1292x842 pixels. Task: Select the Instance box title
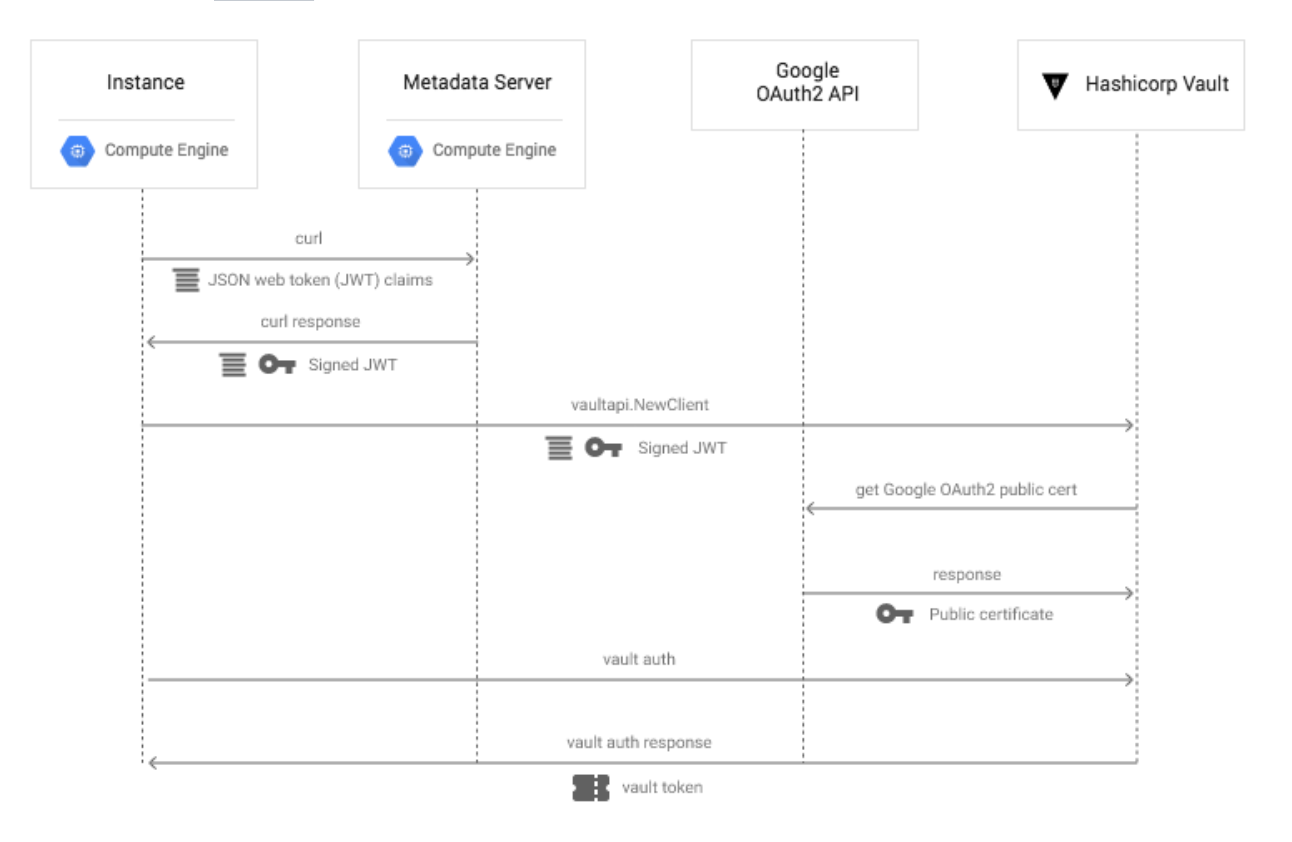click(x=145, y=82)
